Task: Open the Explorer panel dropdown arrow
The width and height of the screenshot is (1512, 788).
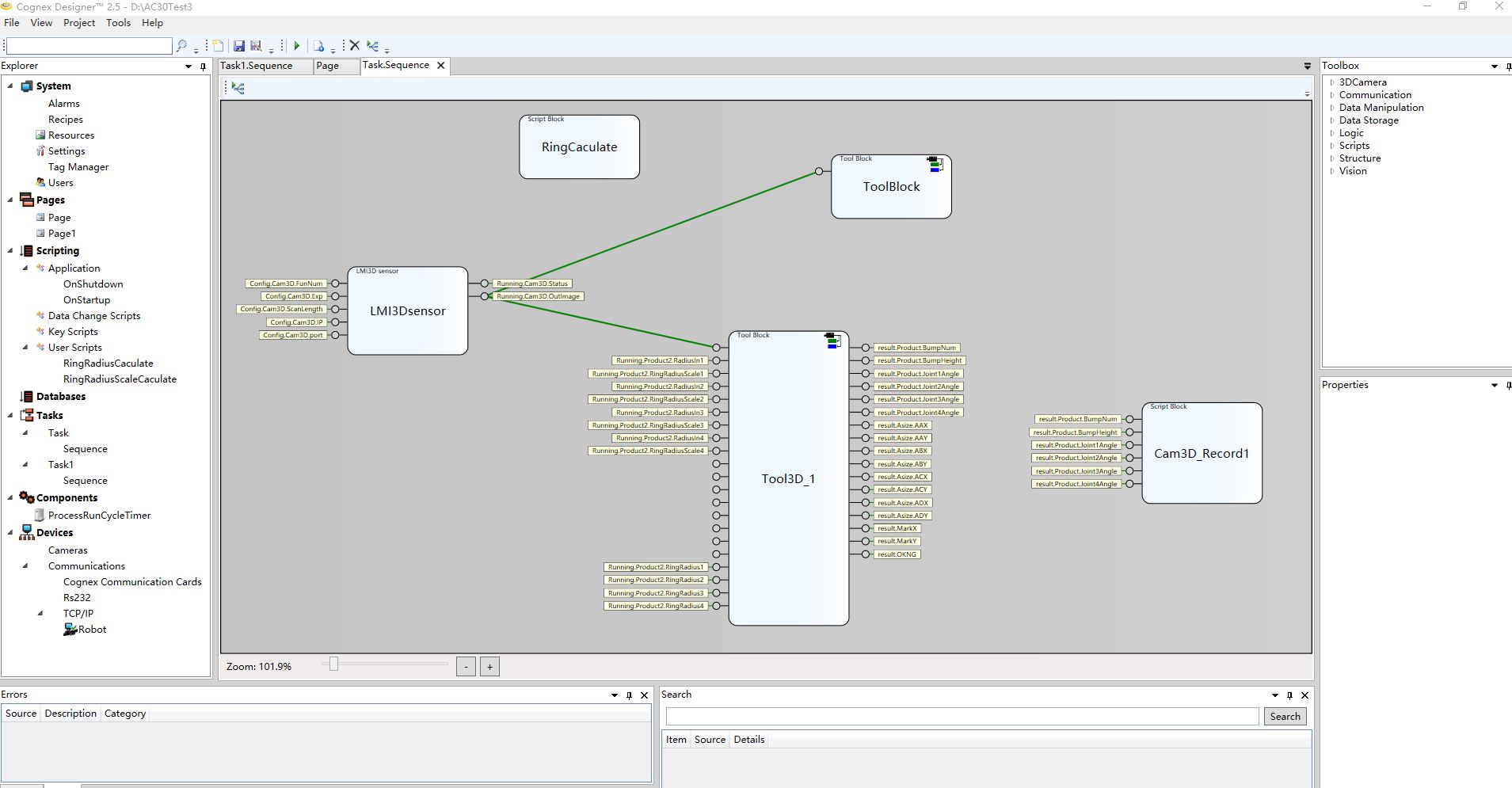Action: [x=189, y=67]
